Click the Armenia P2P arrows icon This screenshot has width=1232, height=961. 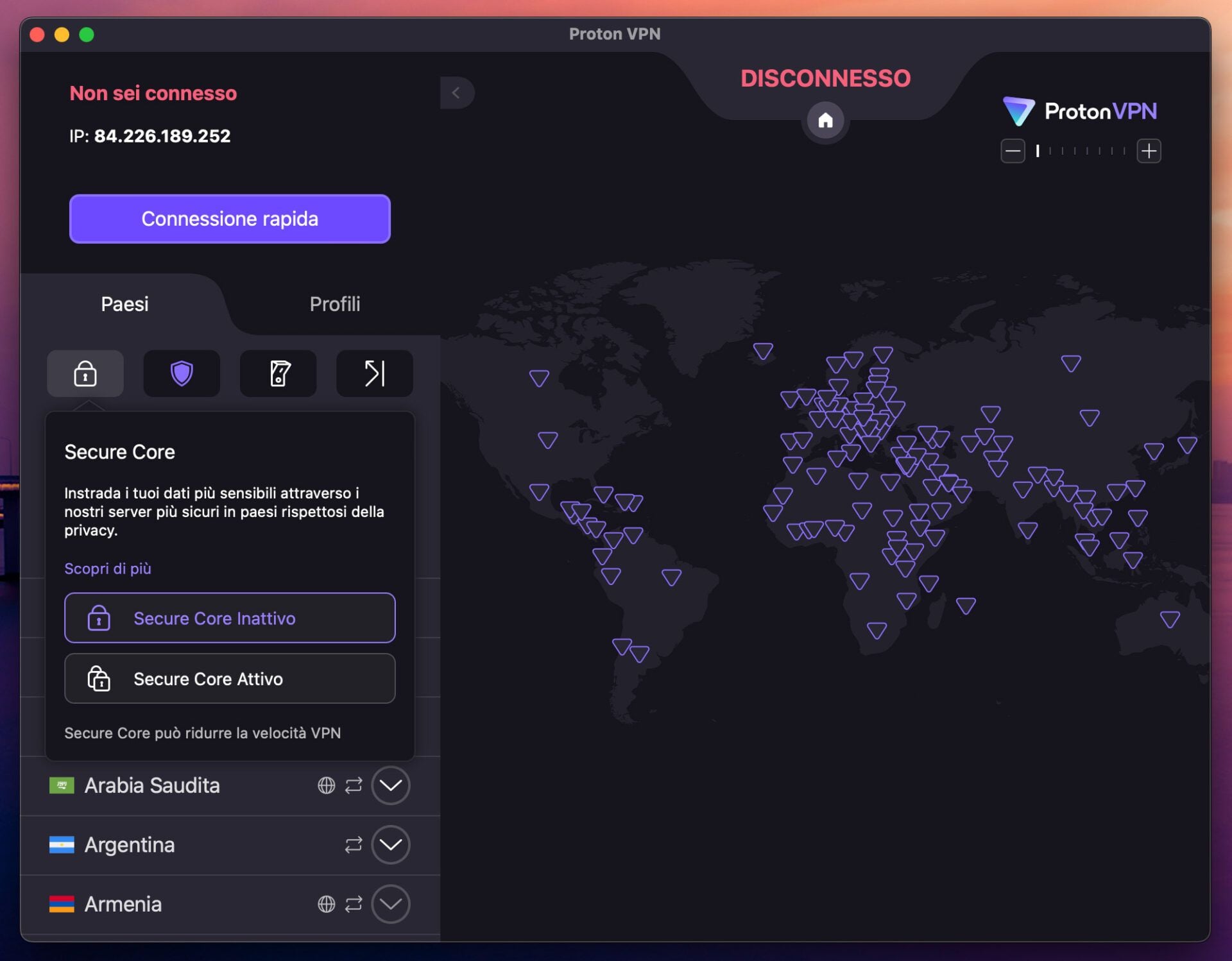click(x=354, y=904)
